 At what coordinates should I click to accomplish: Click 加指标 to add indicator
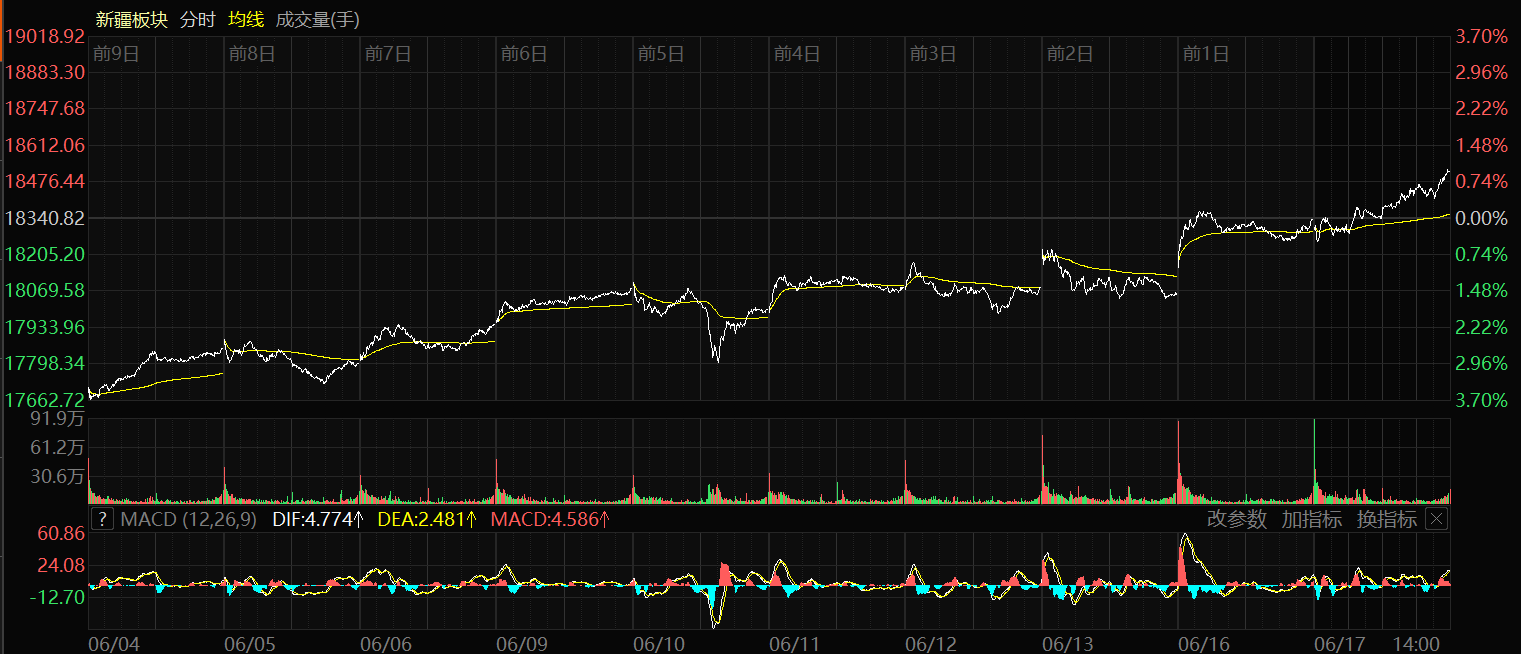coord(1311,519)
